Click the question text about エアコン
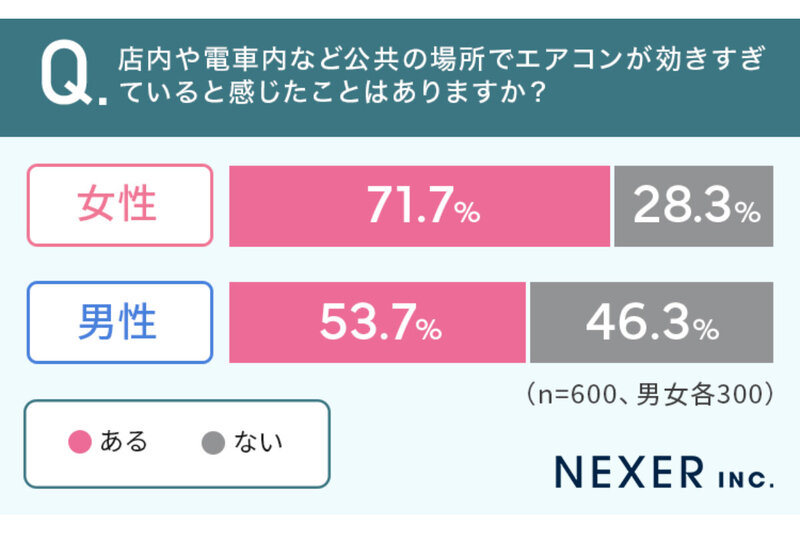Screen dimensions: 800x533 click(442, 75)
